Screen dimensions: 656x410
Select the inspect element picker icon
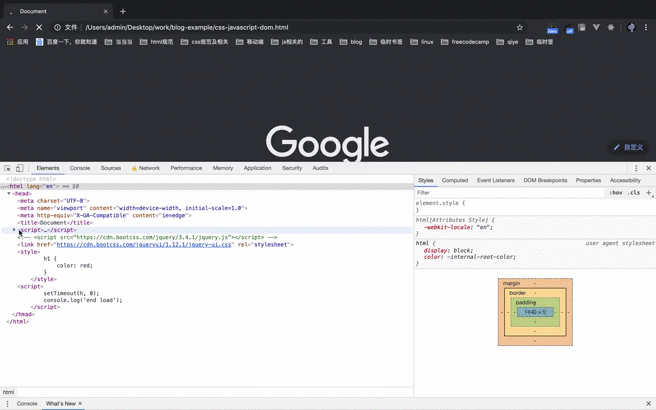coord(7,168)
